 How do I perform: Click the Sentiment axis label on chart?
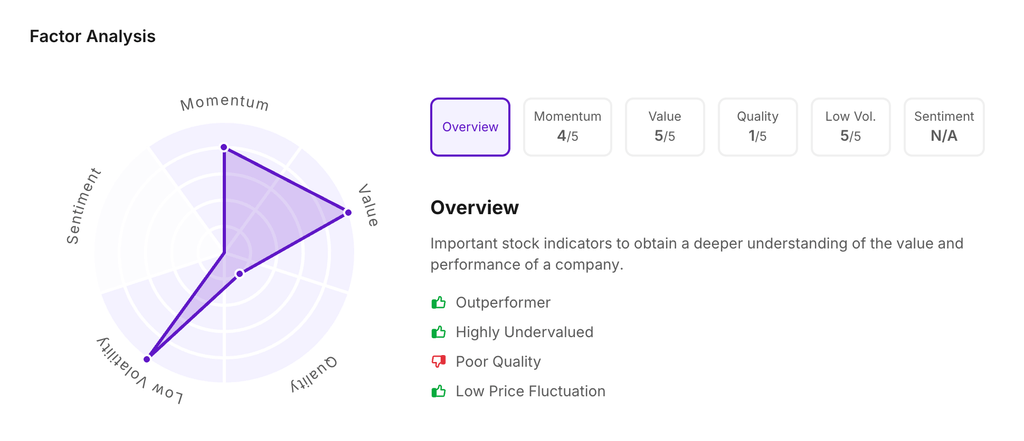click(83, 205)
